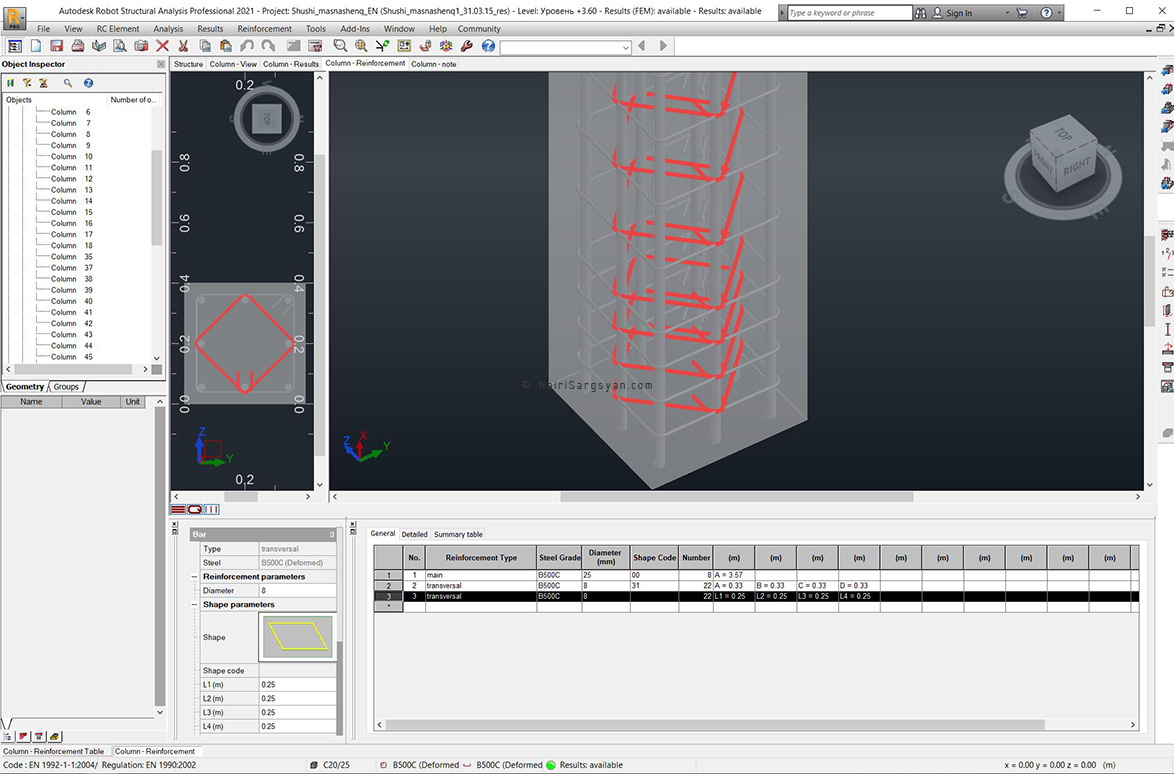Click the Redo arrow icon
The image size is (1174, 774).
click(268, 46)
